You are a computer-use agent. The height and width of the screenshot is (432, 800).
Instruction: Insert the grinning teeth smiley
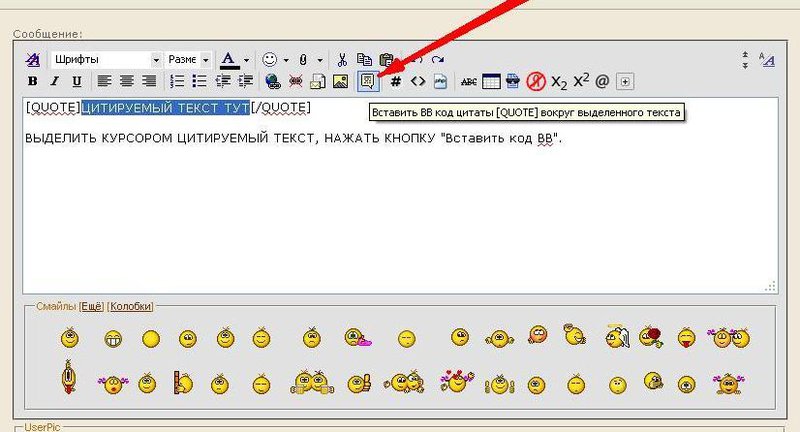click(x=113, y=339)
